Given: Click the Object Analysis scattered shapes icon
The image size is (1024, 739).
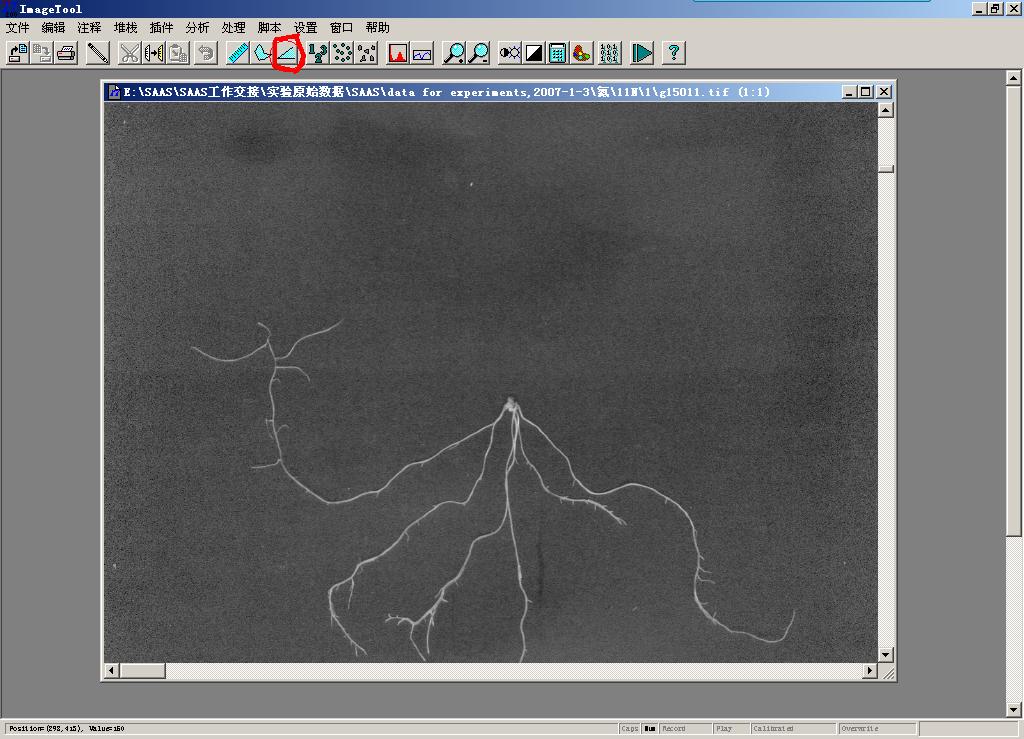Looking at the screenshot, I should pyautogui.click(x=367, y=53).
